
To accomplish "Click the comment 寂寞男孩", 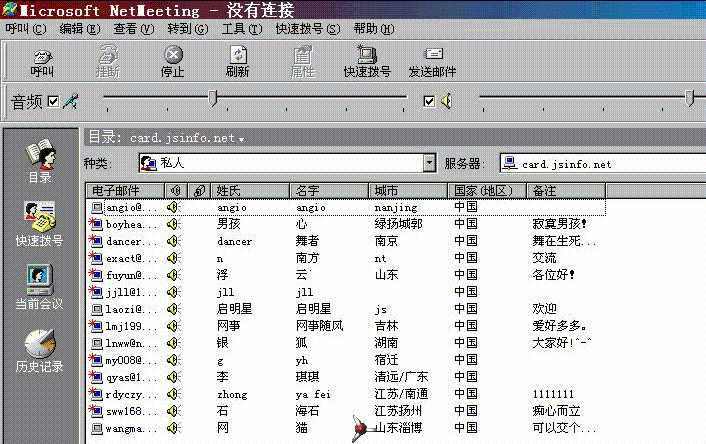I will click(x=560, y=224).
